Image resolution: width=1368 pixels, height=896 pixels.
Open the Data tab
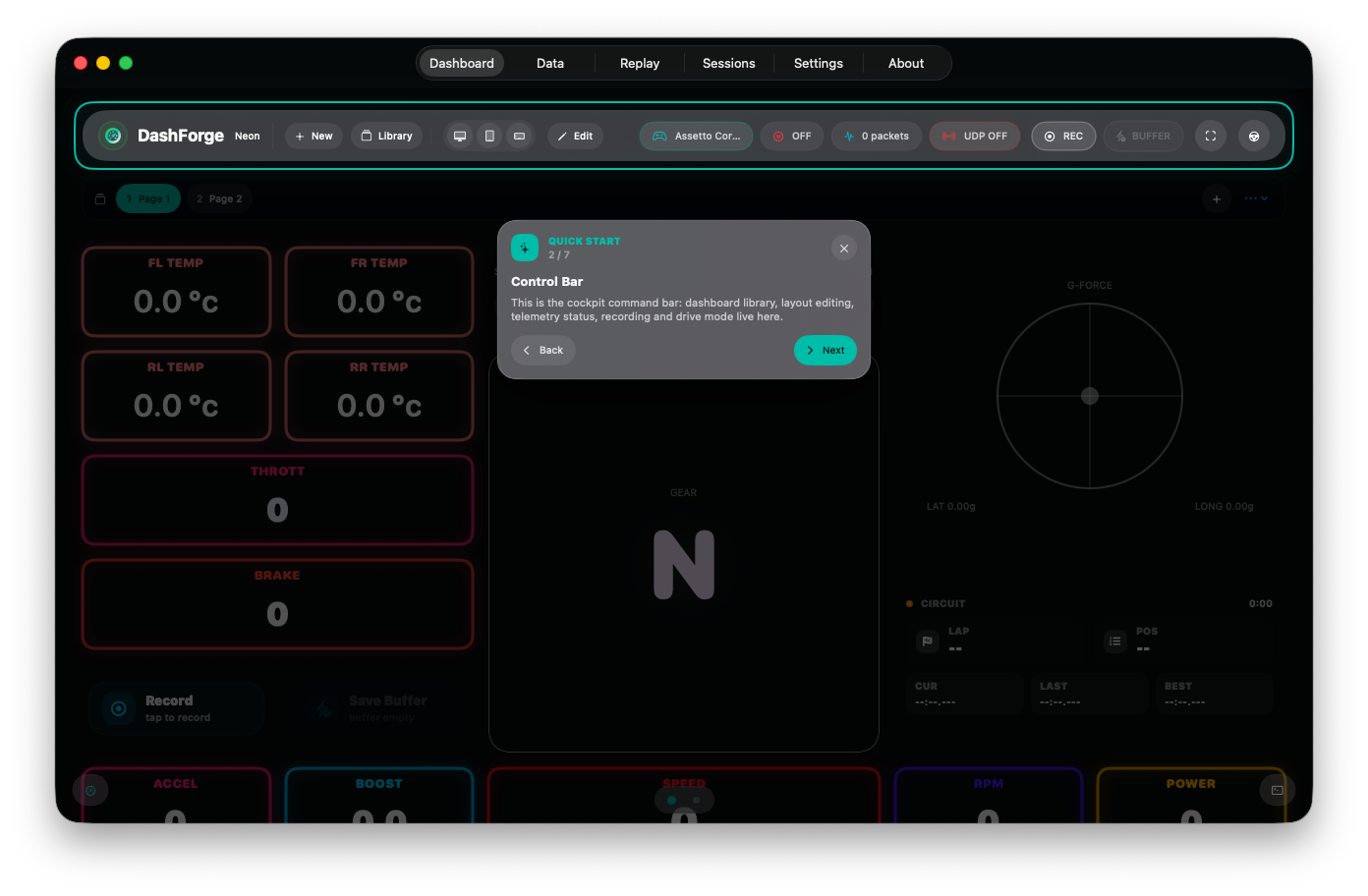click(x=550, y=63)
